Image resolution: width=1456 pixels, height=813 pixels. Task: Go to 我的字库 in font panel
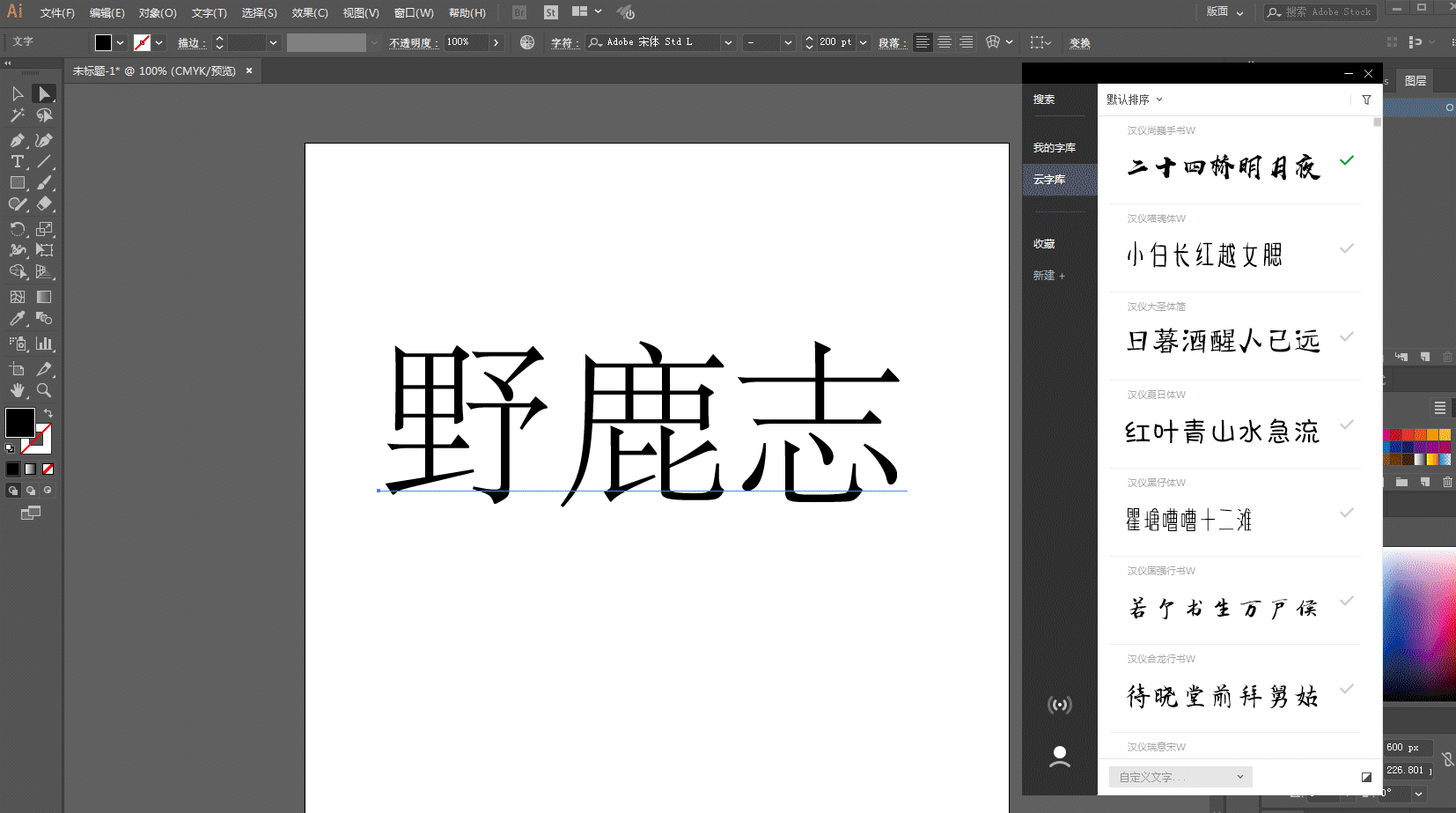click(x=1055, y=148)
